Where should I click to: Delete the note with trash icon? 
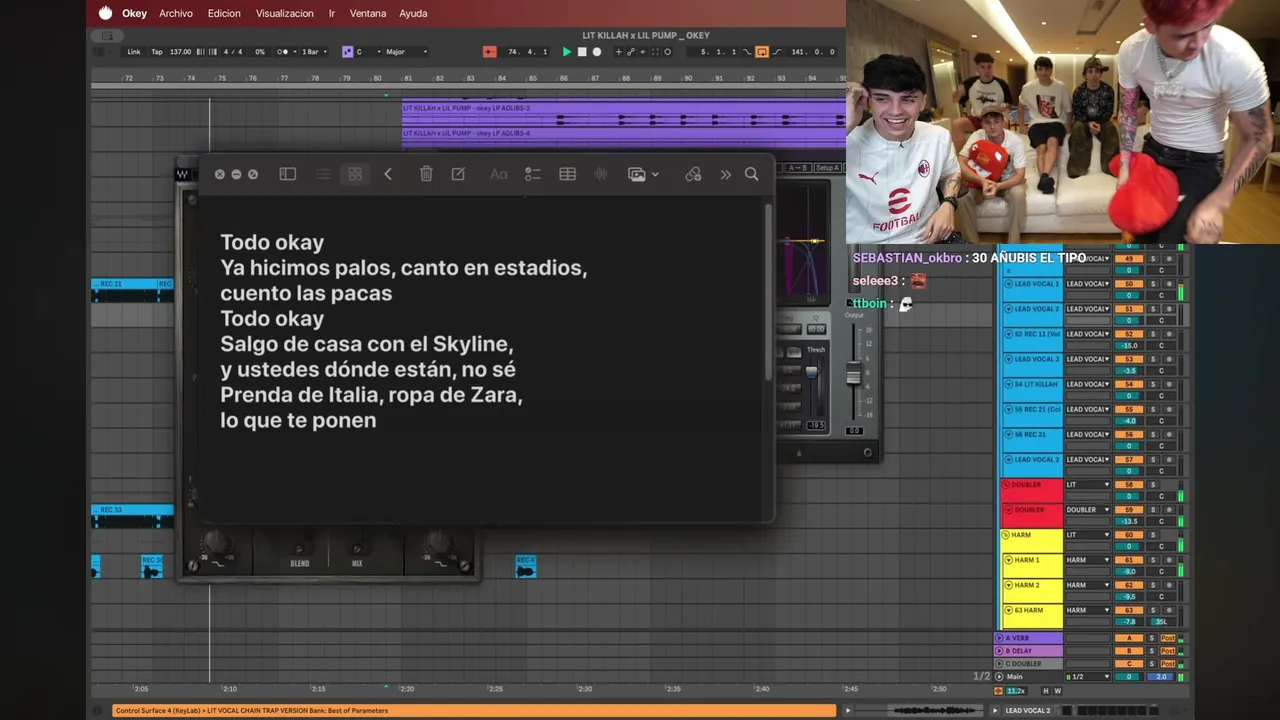[426, 174]
